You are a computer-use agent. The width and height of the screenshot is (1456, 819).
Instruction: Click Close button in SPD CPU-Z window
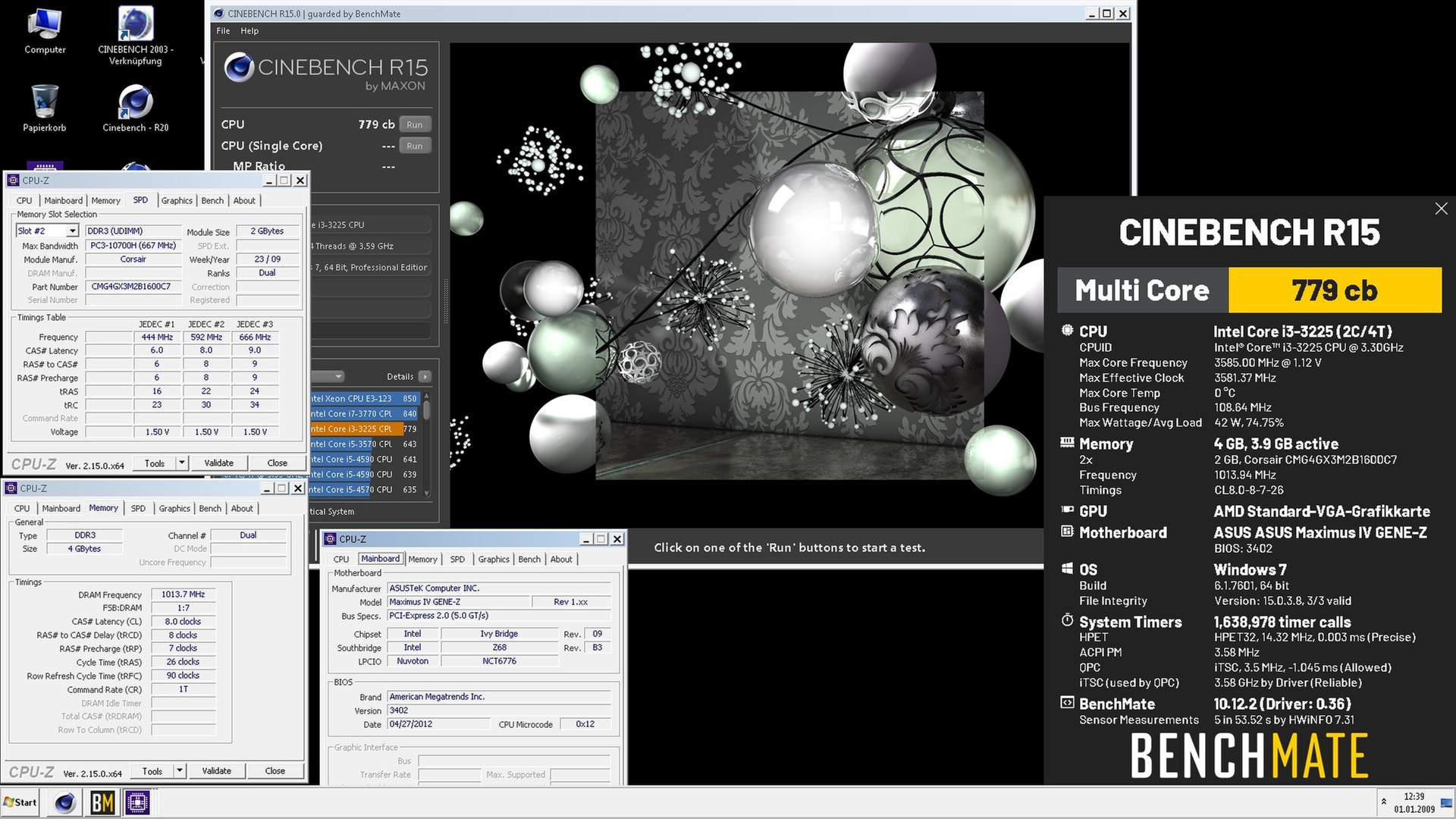(277, 463)
